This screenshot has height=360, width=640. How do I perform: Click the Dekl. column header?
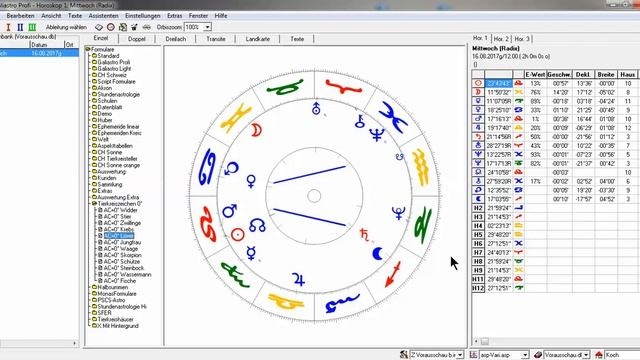click(583, 75)
